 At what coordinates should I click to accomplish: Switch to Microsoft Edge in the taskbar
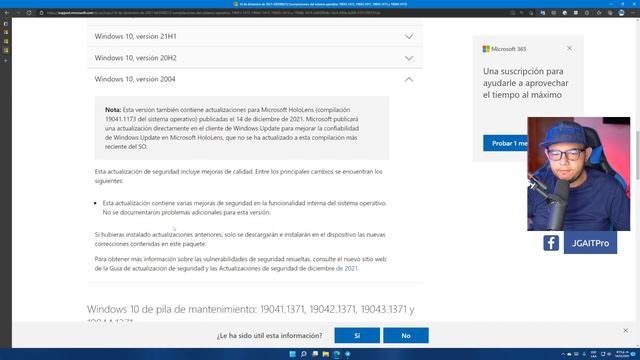[337, 354]
